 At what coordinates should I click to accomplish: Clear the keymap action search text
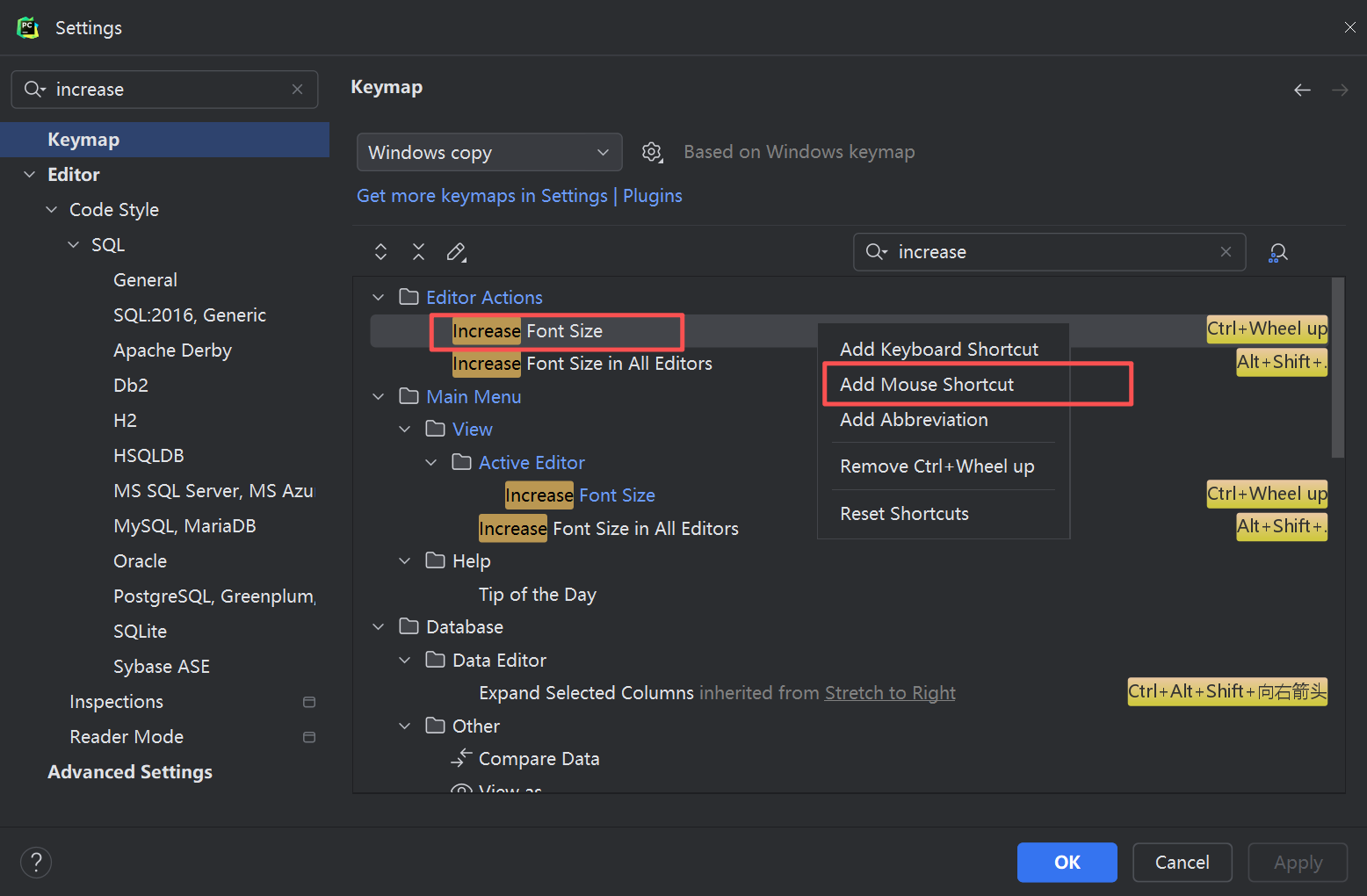point(1226,252)
